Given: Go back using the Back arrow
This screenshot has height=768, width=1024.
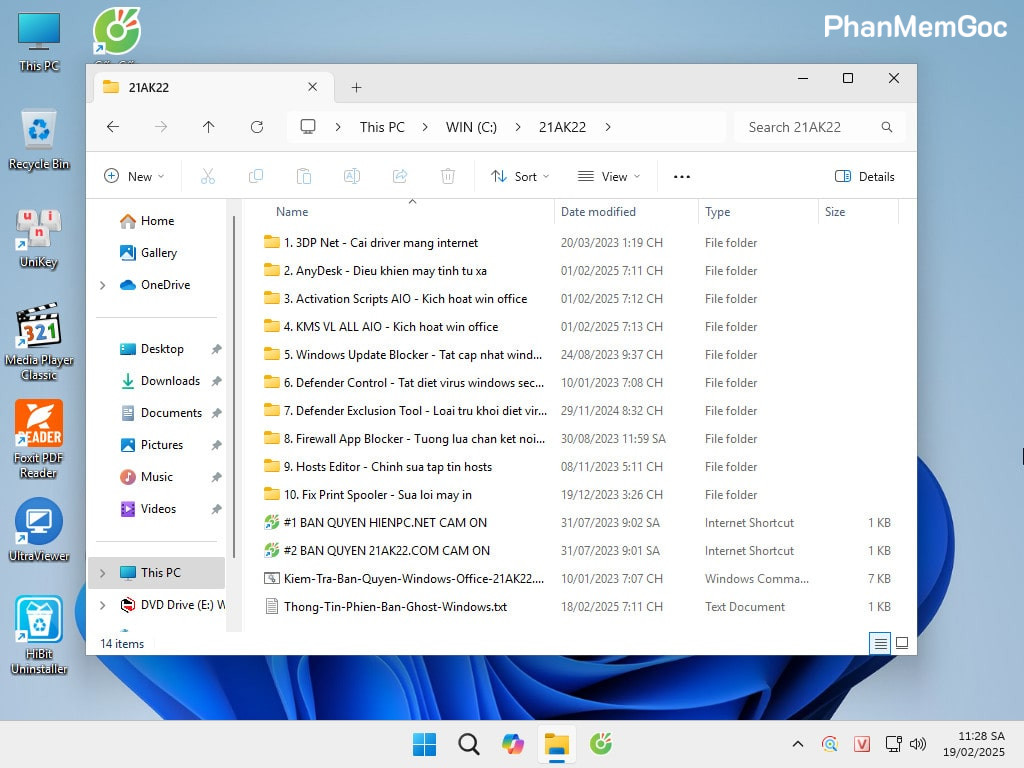Looking at the screenshot, I should pyautogui.click(x=113, y=127).
